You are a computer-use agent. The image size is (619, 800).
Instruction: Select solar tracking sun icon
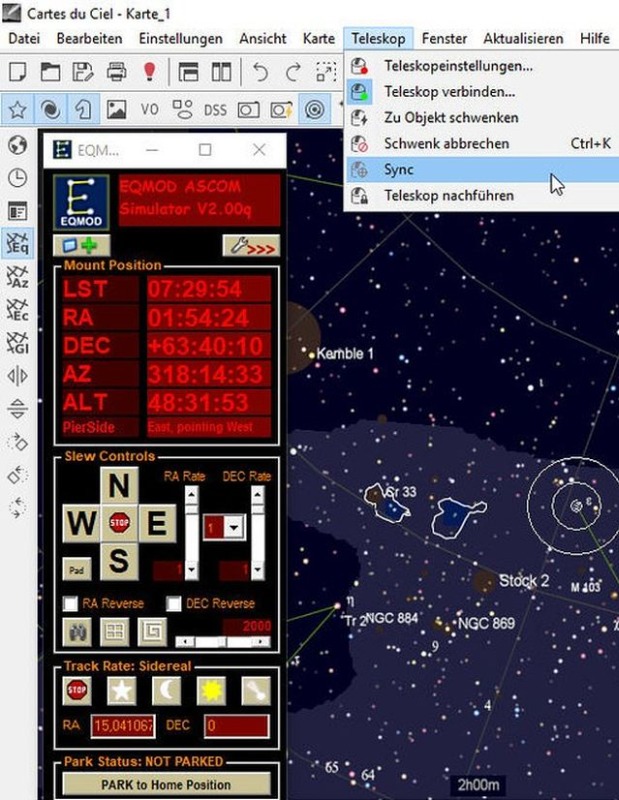click(211, 691)
